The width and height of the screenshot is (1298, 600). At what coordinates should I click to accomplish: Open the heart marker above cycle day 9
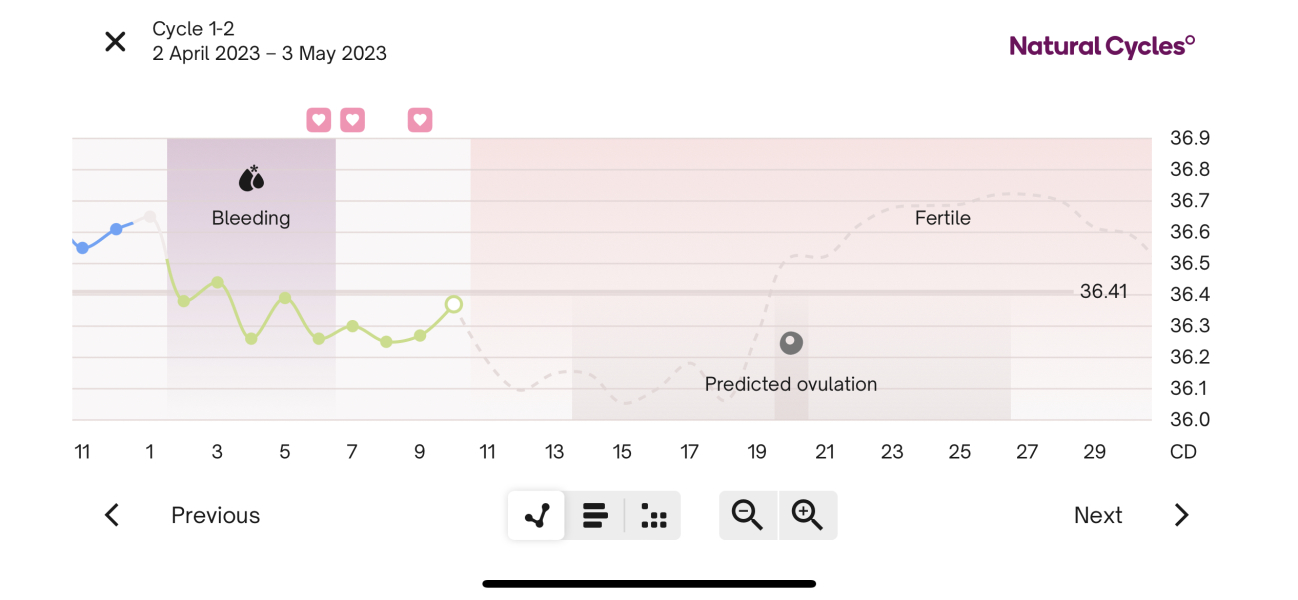pos(419,119)
